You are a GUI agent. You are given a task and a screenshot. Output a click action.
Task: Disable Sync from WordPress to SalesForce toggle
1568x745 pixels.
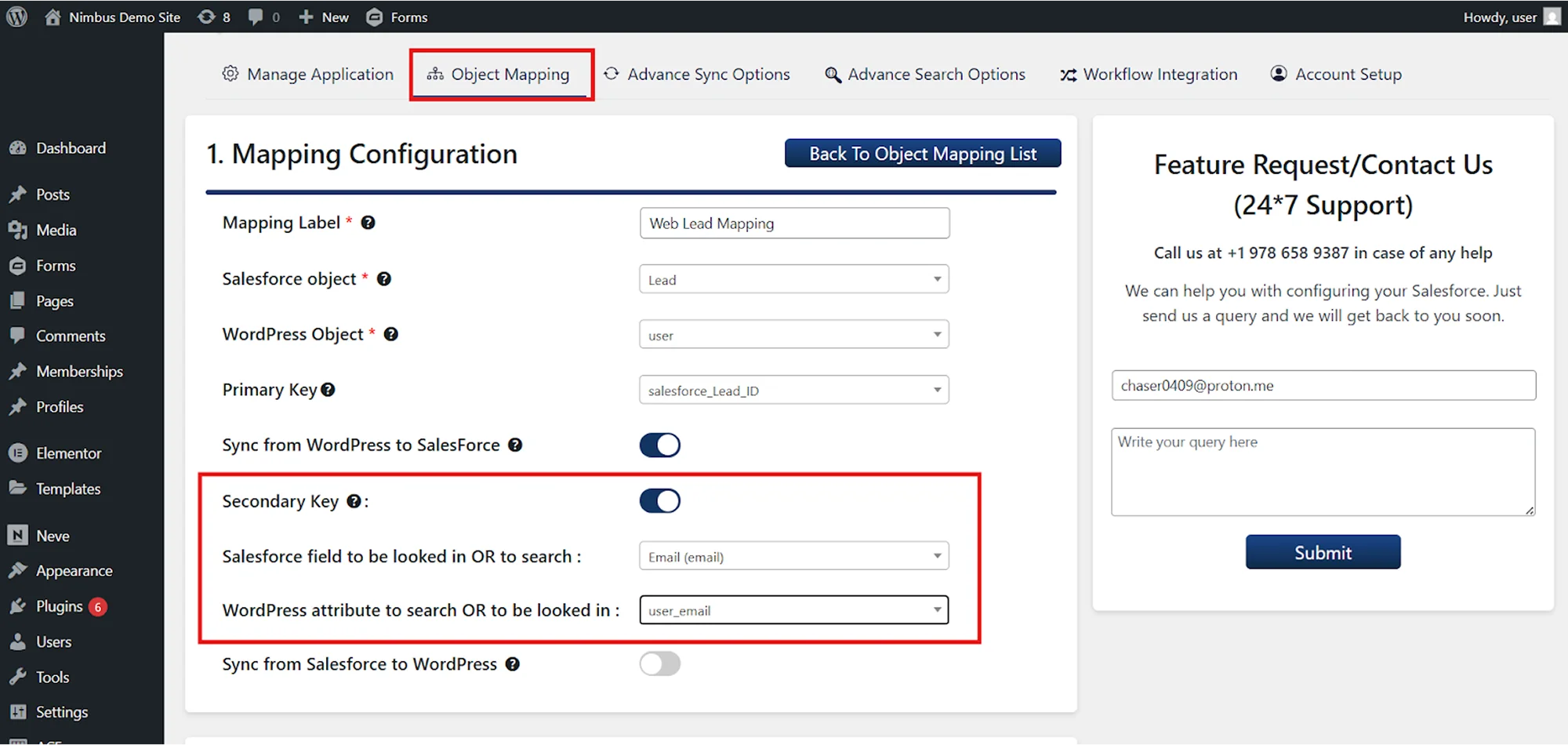point(659,445)
